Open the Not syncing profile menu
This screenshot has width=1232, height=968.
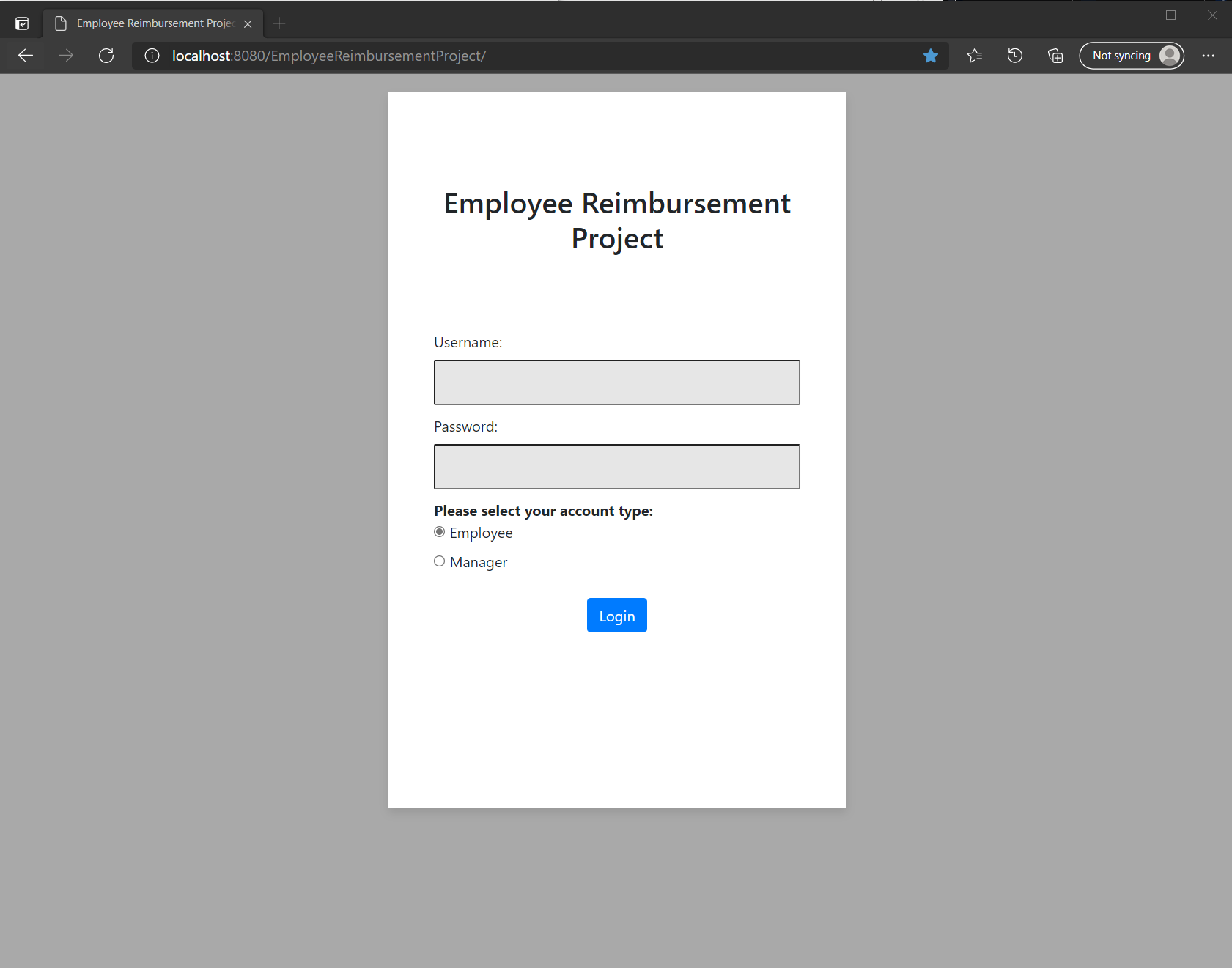[1131, 56]
